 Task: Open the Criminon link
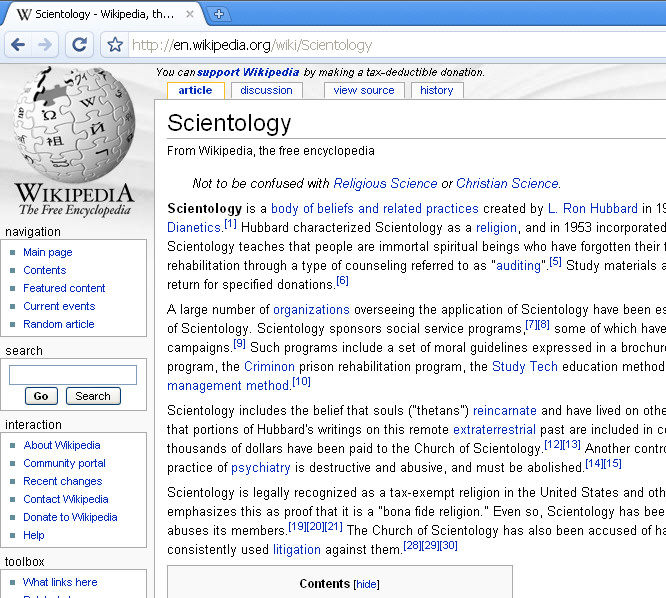pyautogui.click(x=269, y=367)
